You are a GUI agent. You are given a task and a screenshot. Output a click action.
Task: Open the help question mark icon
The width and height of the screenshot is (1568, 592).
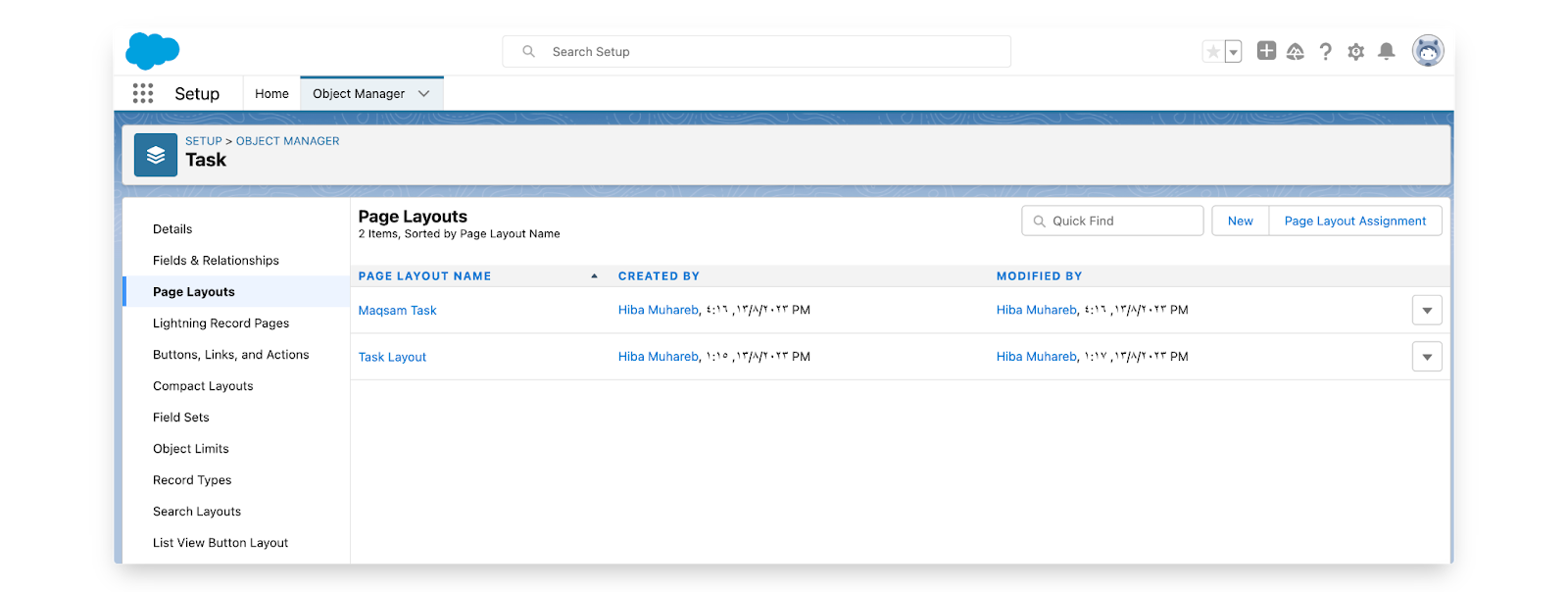[x=1325, y=52]
